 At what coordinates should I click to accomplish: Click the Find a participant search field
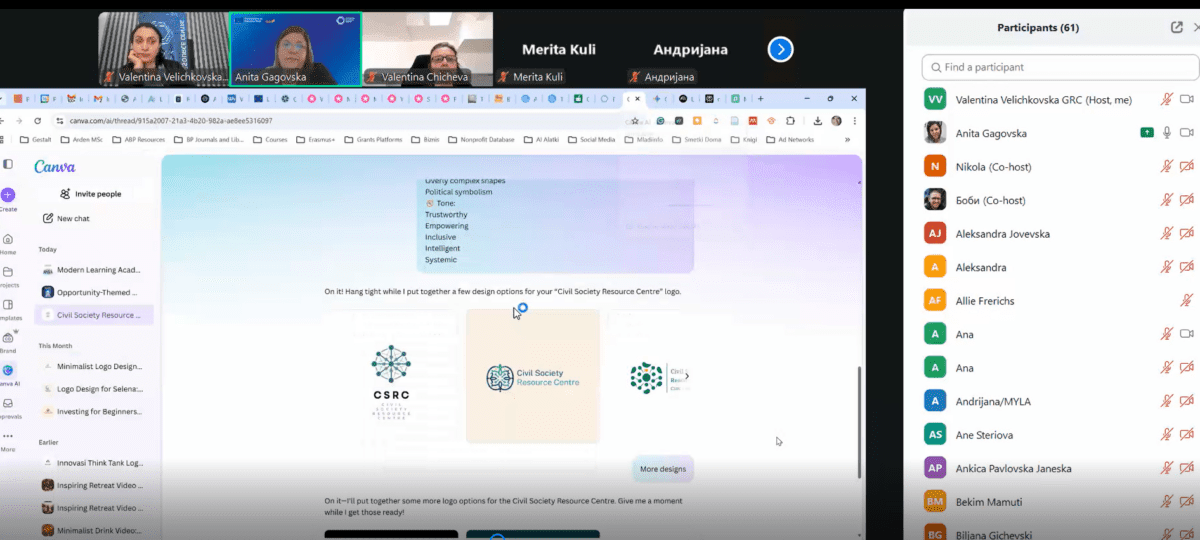tap(1060, 67)
